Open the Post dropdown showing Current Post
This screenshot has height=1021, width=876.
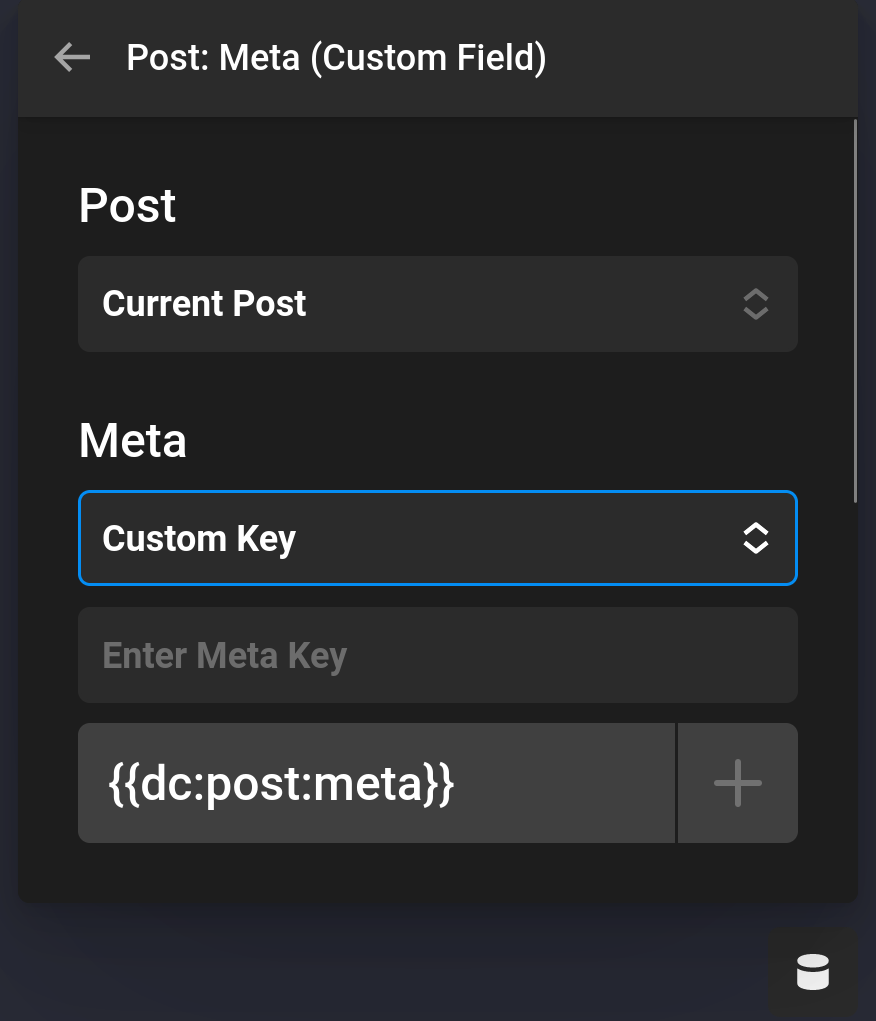(x=437, y=304)
